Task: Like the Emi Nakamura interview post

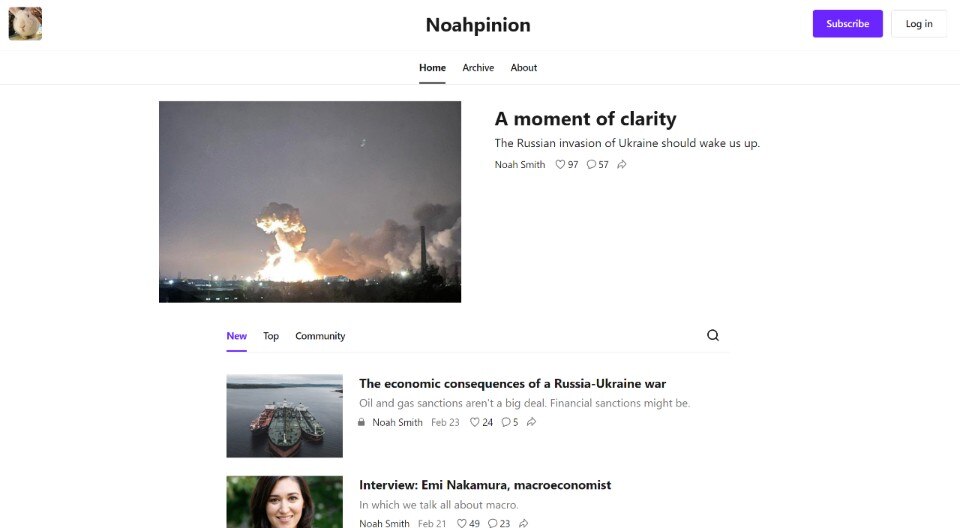Action: click(x=468, y=523)
